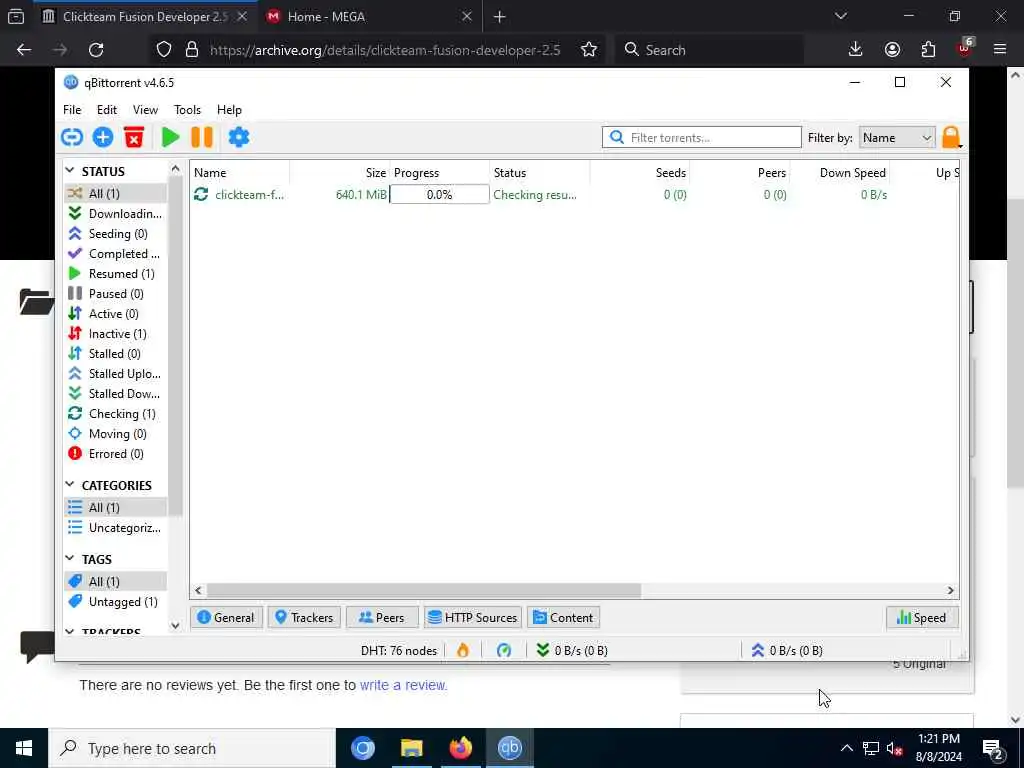This screenshot has width=1024, height=768.
Task: Switch to the General tab
Action: pos(226,617)
